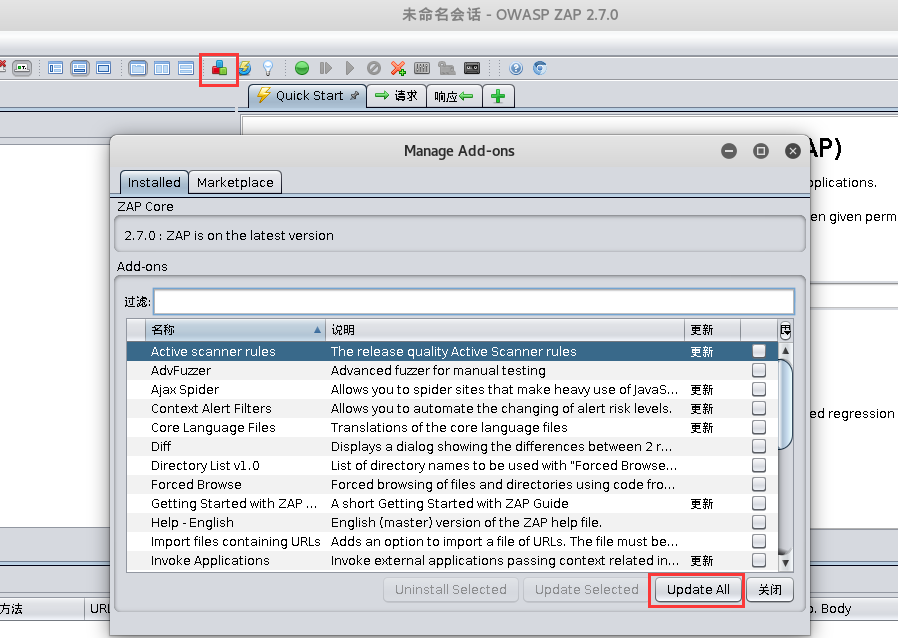The image size is (898, 638).
Task: Select the Diff add-on name
Action: [161, 446]
